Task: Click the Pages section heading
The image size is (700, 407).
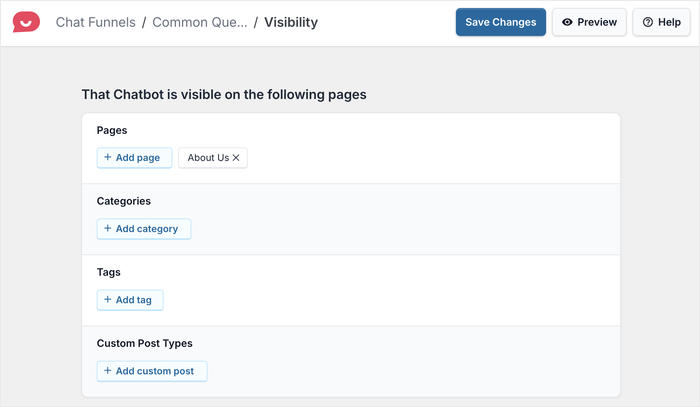Action: tap(112, 130)
